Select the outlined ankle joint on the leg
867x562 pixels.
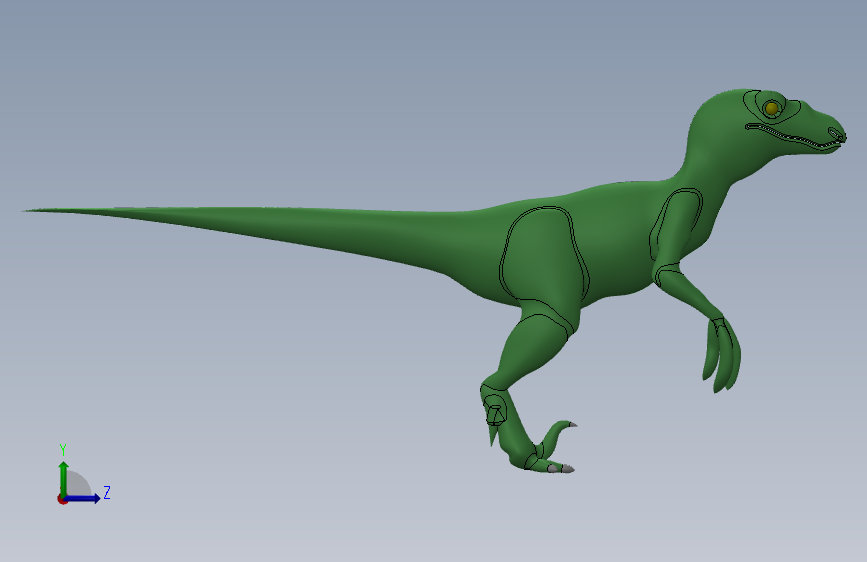pos(495,409)
